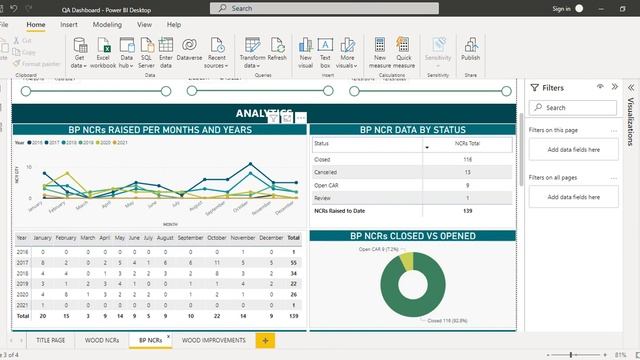
Task: Switch to the WOOD NCRs page tab
Action: point(102,340)
